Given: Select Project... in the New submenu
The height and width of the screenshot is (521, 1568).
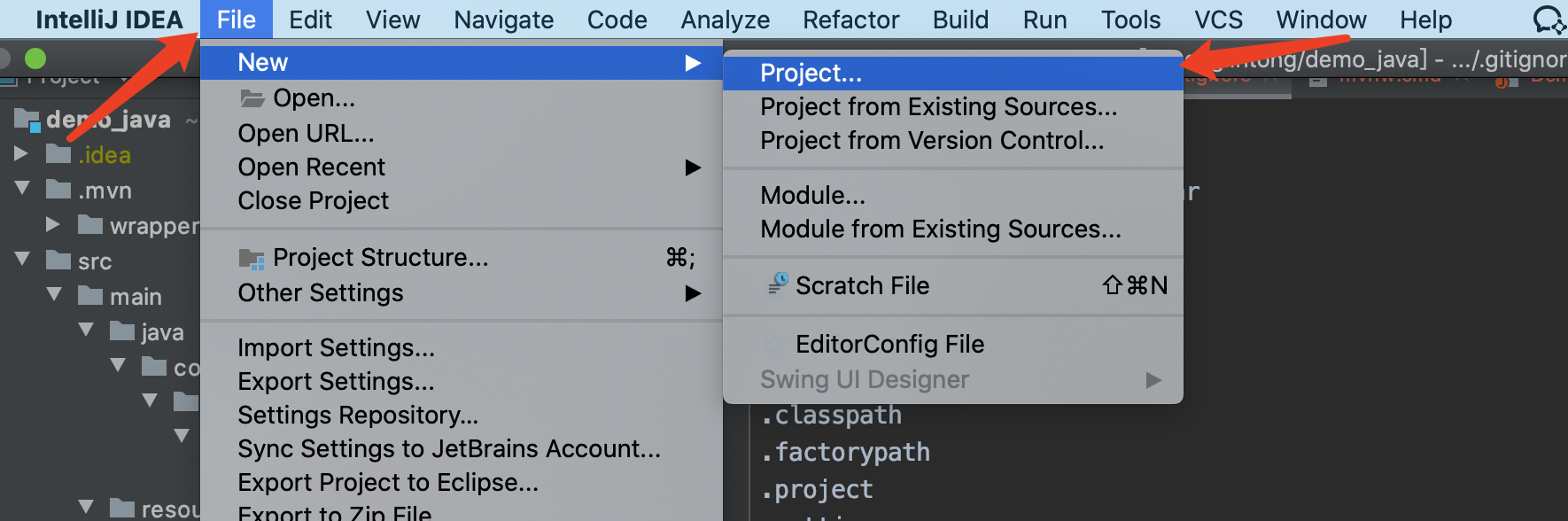Looking at the screenshot, I should click(x=811, y=74).
